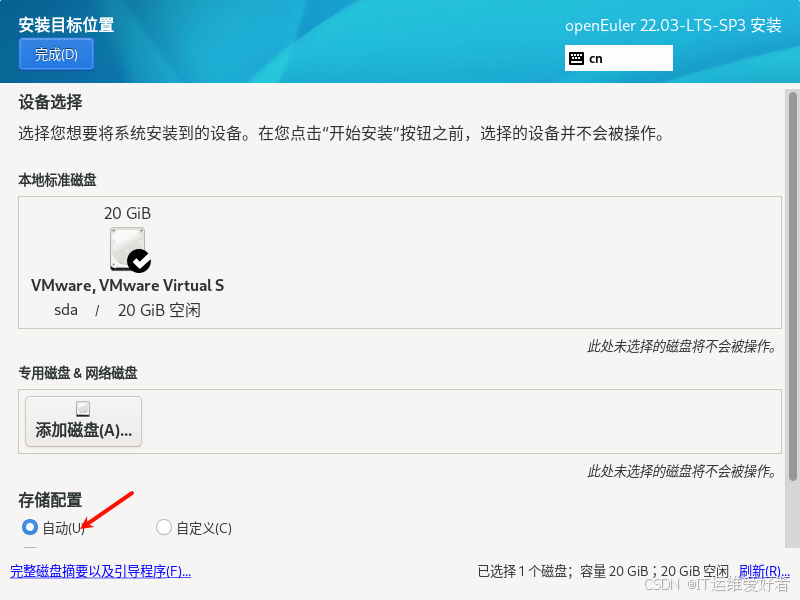
Task: Click the 'openEuler 22.03-LTS-SP3 安装' title text
Action: [x=673, y=26]
